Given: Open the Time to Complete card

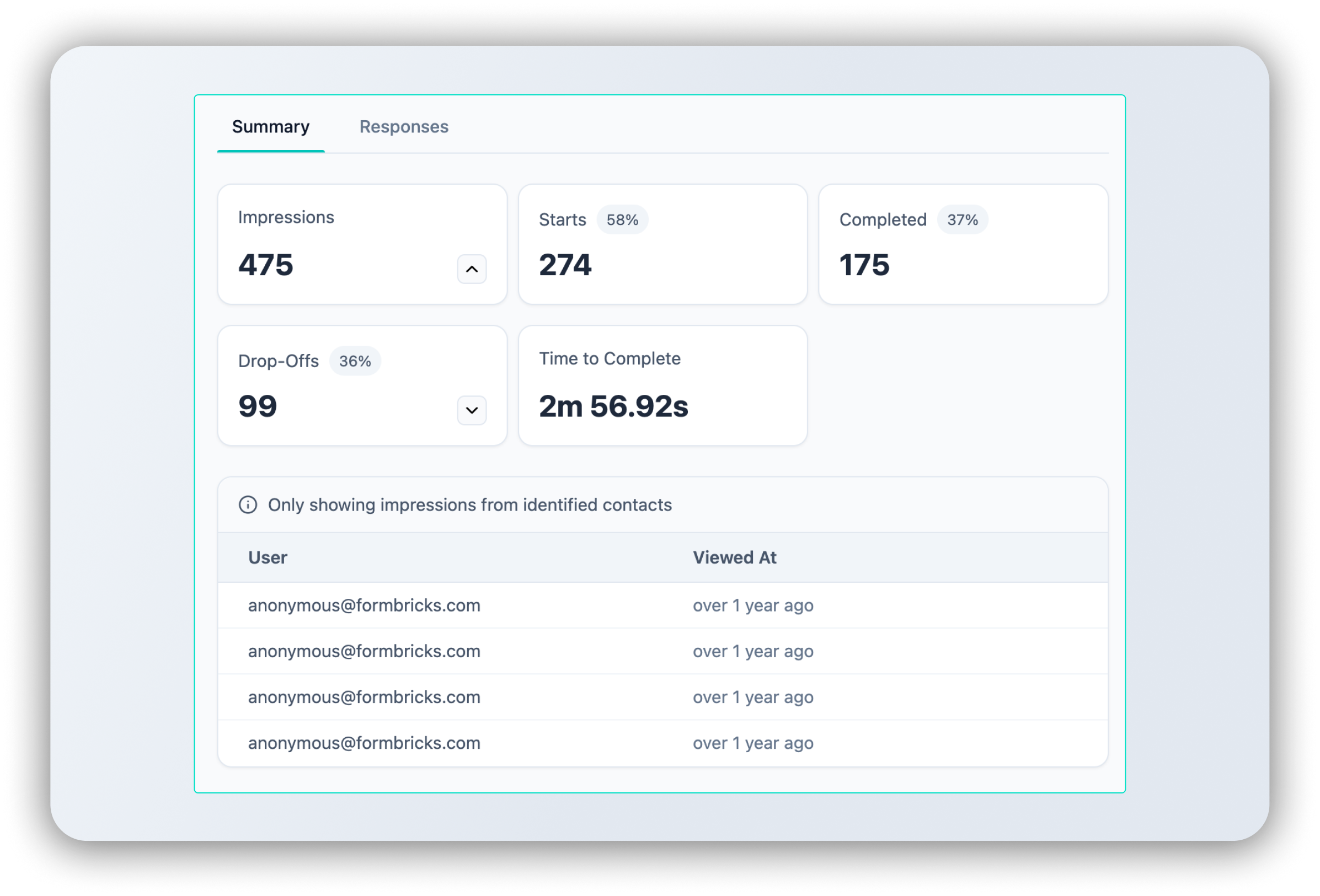Looking at the screenshot, I should tap(662, 386).
